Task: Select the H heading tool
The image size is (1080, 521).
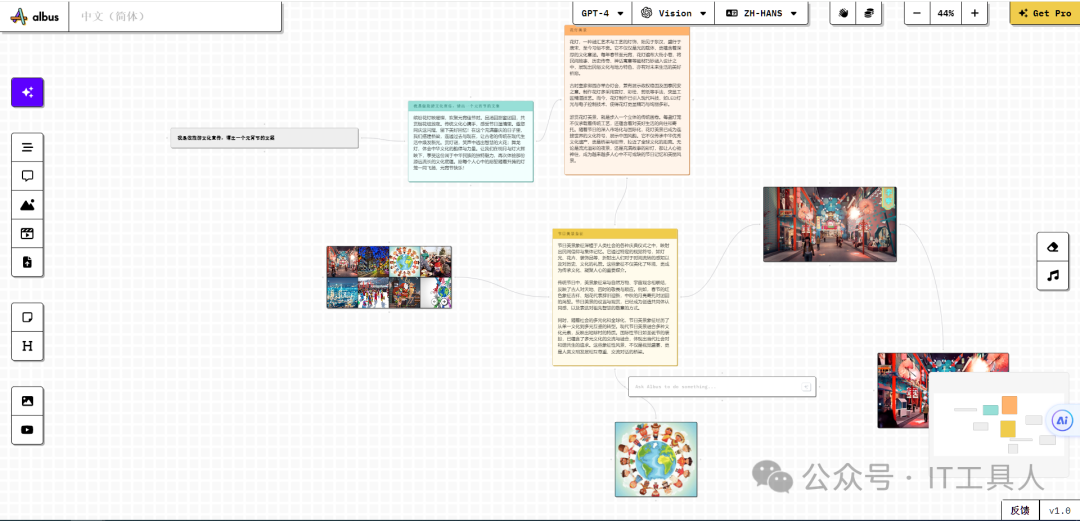Action: (28, 346)
